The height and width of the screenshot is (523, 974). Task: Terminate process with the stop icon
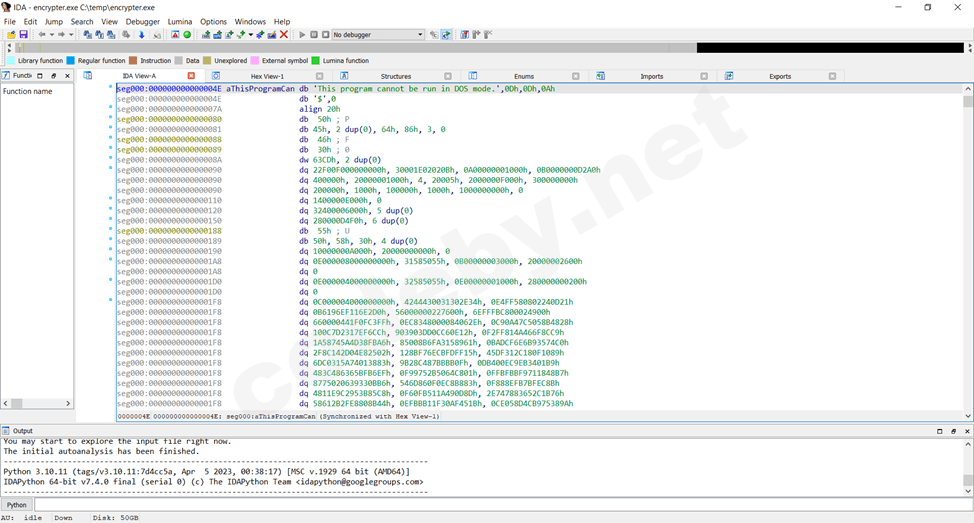325,34
